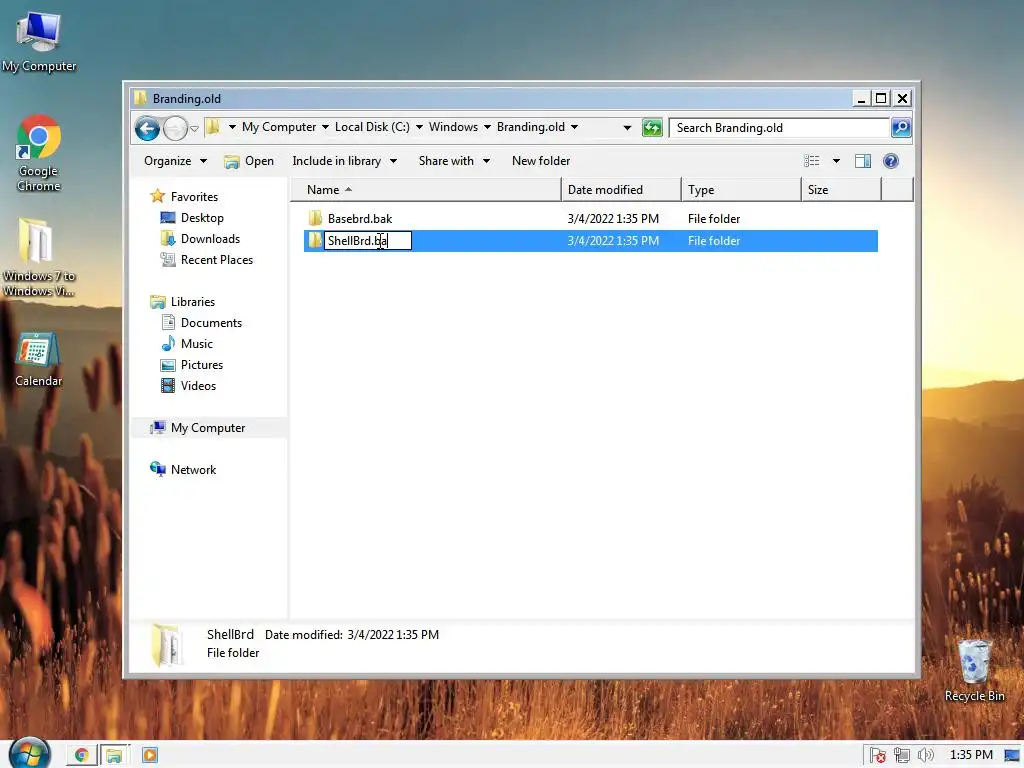Open Music library
The height and width of the screenshot is (768, 1024).
[197, 344]
